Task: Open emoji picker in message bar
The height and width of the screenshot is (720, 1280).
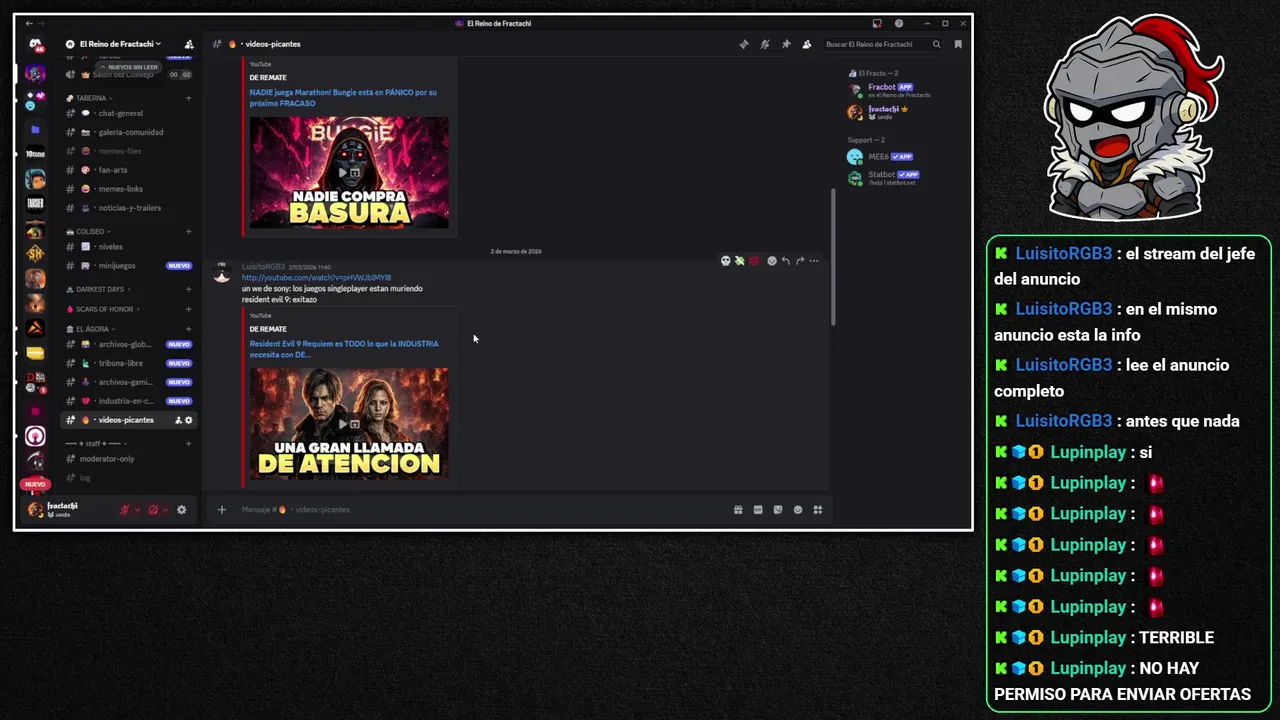Action: [798, 510]
